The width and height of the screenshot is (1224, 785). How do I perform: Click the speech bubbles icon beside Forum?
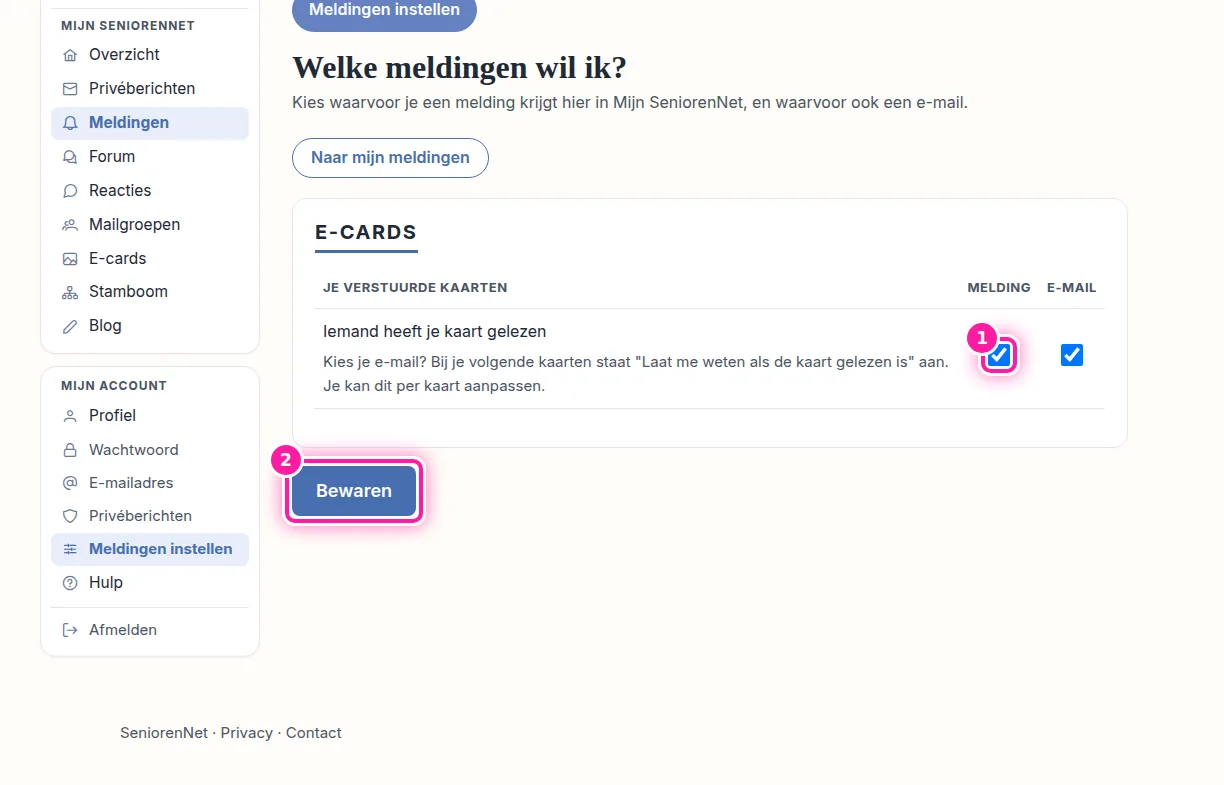[x=70, y=157]
